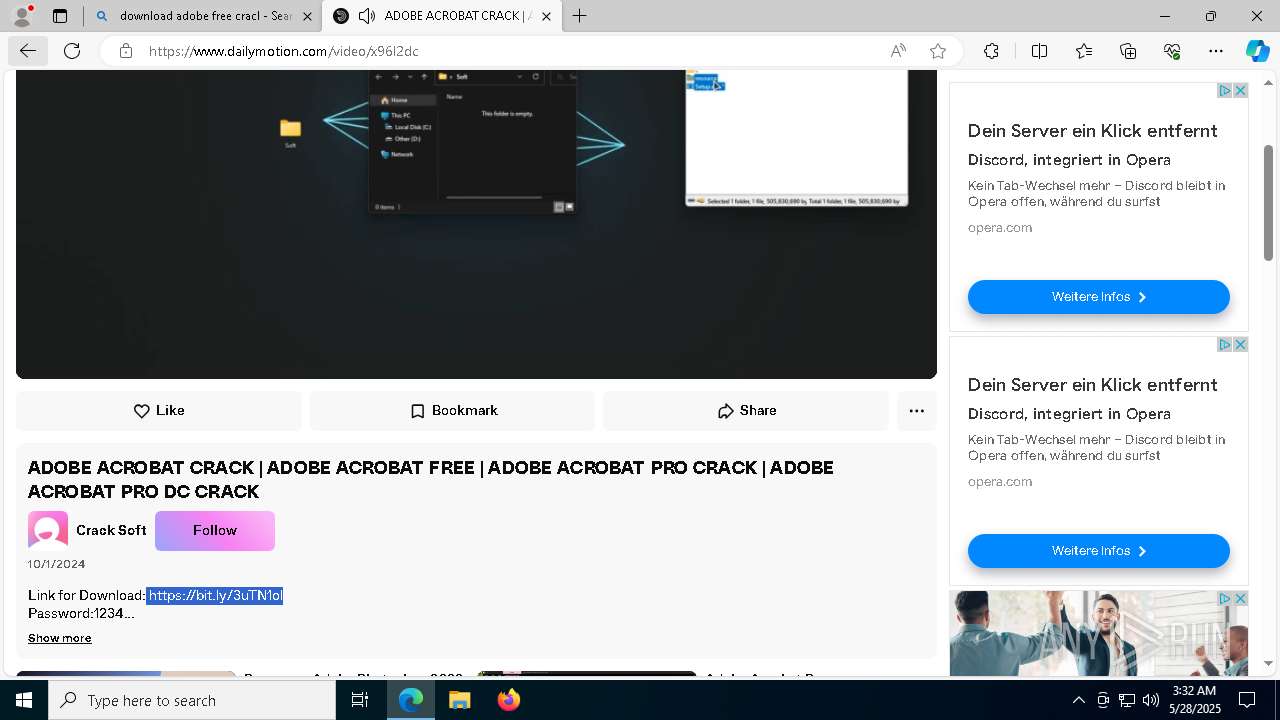Open the bit.ly download link
The width and height of the screenshot is (1280, 720).
tap(215, 596)
